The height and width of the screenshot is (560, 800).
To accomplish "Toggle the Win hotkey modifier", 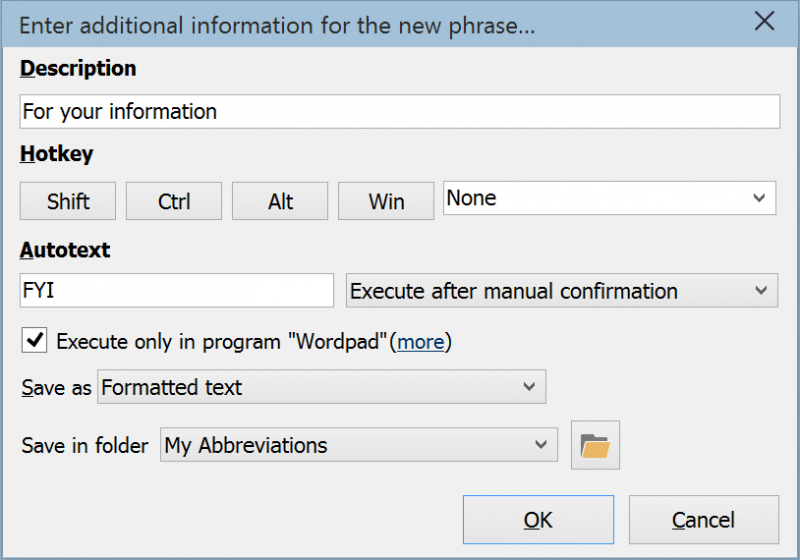I will pyautogui.click(x=386, y=201).
